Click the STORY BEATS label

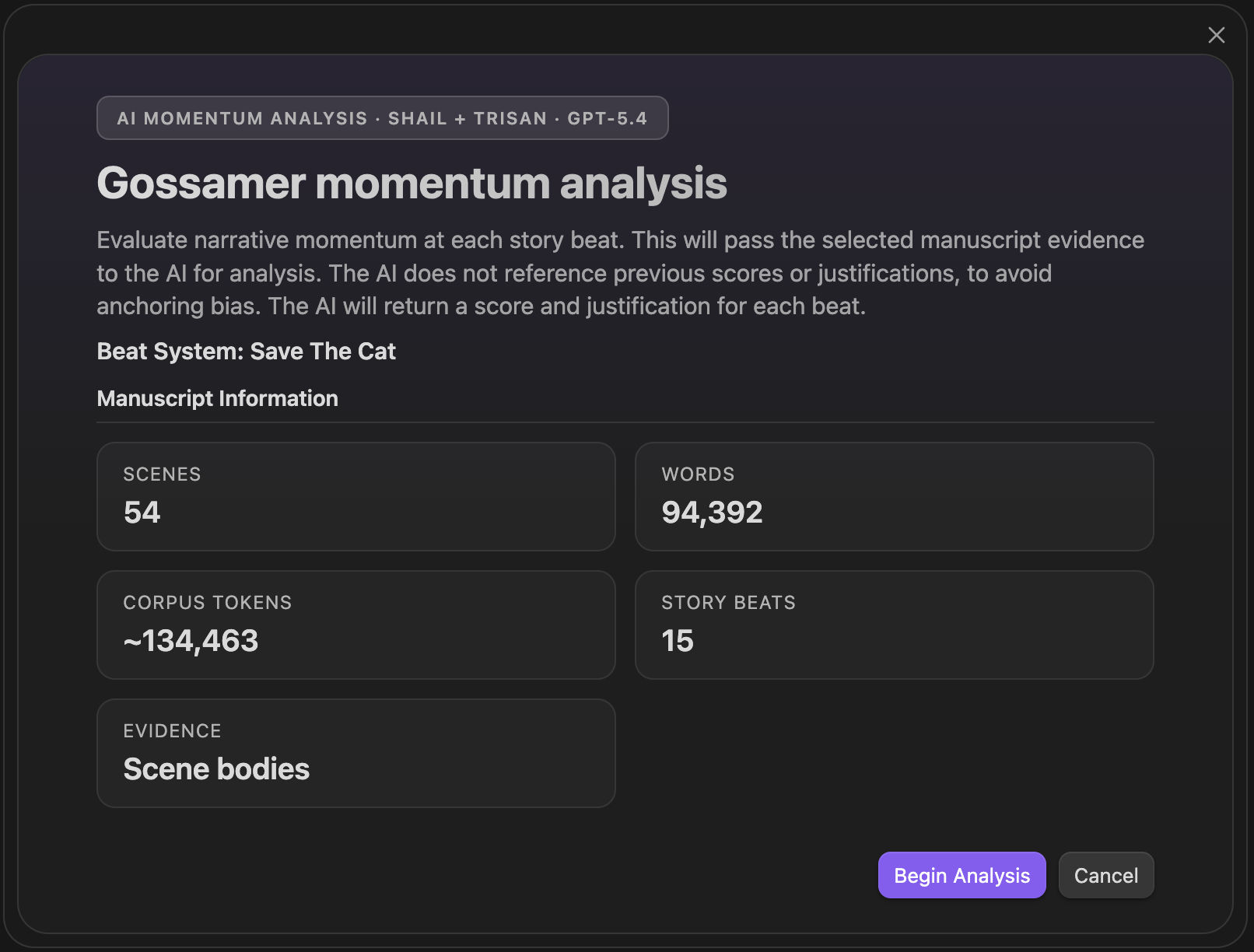728,603
